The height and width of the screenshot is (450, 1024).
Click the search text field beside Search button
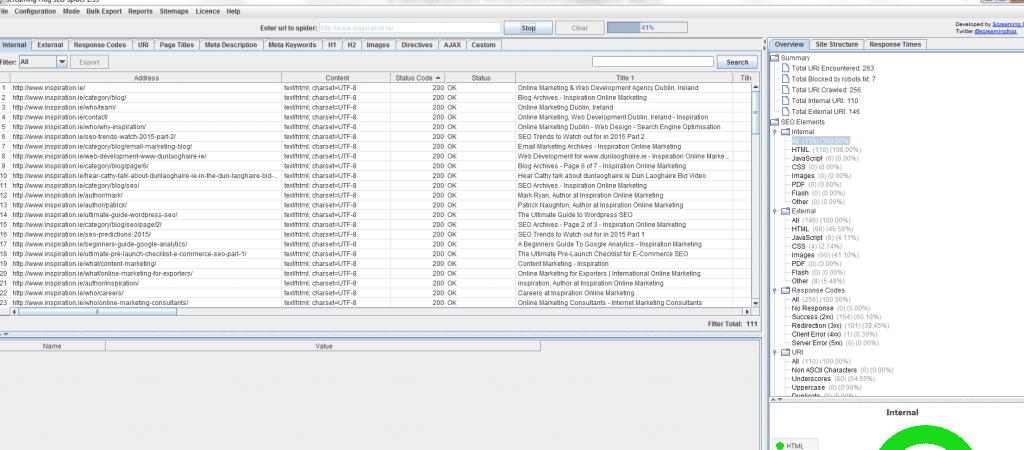(652, 62)
